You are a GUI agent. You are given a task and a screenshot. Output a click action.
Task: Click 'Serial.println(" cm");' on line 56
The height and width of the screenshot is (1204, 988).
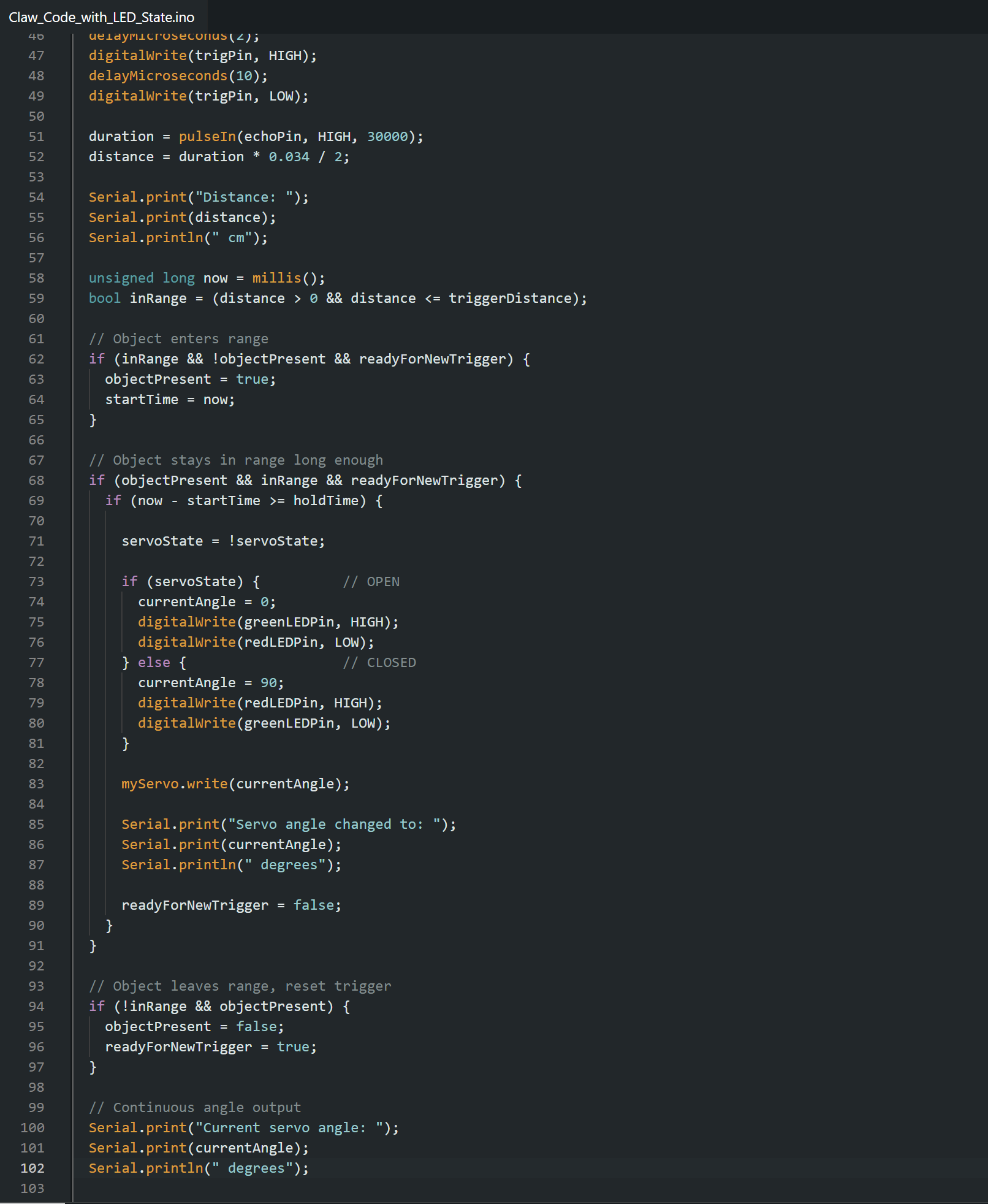(178, 238)
